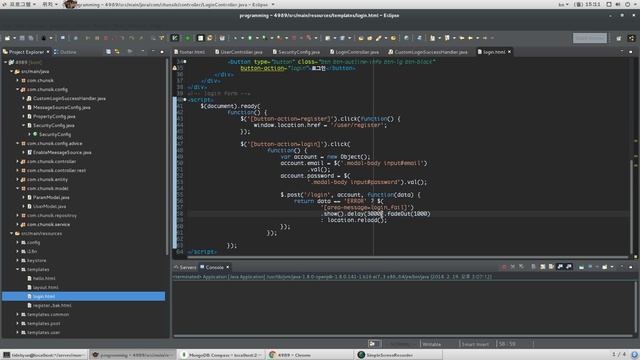This screenshot has height=360, width=640.
Task: Select ParamModel.java in Project Explorer
Action: (51, 197)
